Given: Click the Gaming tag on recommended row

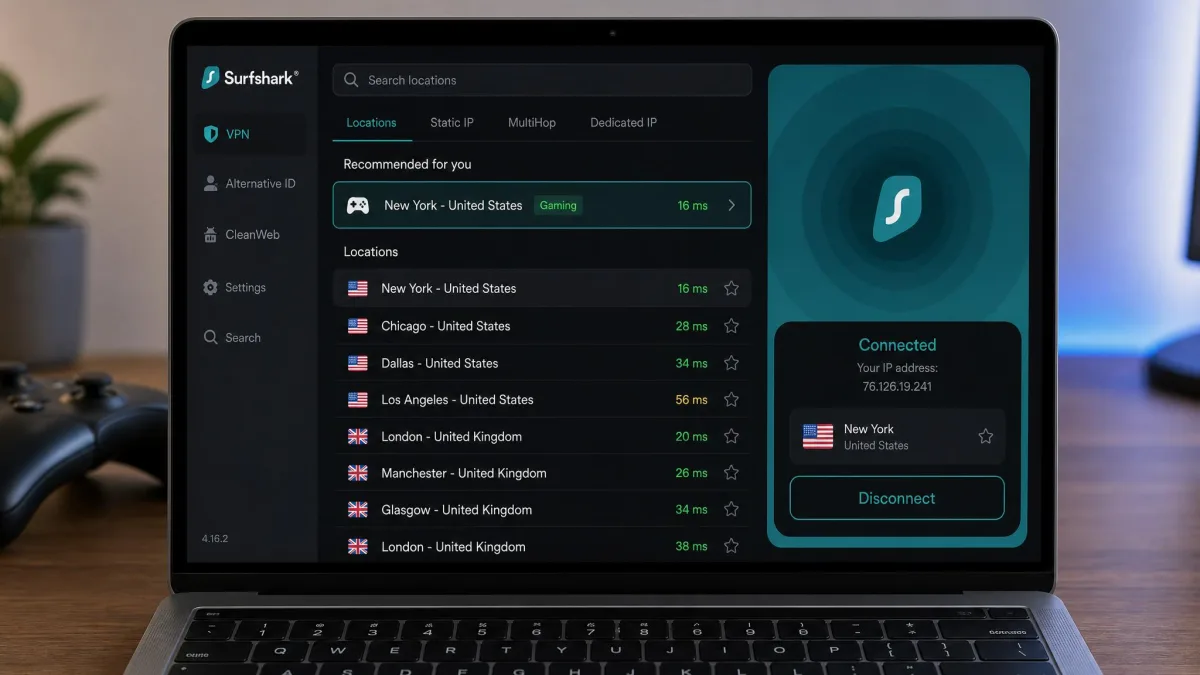Looking at the screenshot, I should point(558,205).
